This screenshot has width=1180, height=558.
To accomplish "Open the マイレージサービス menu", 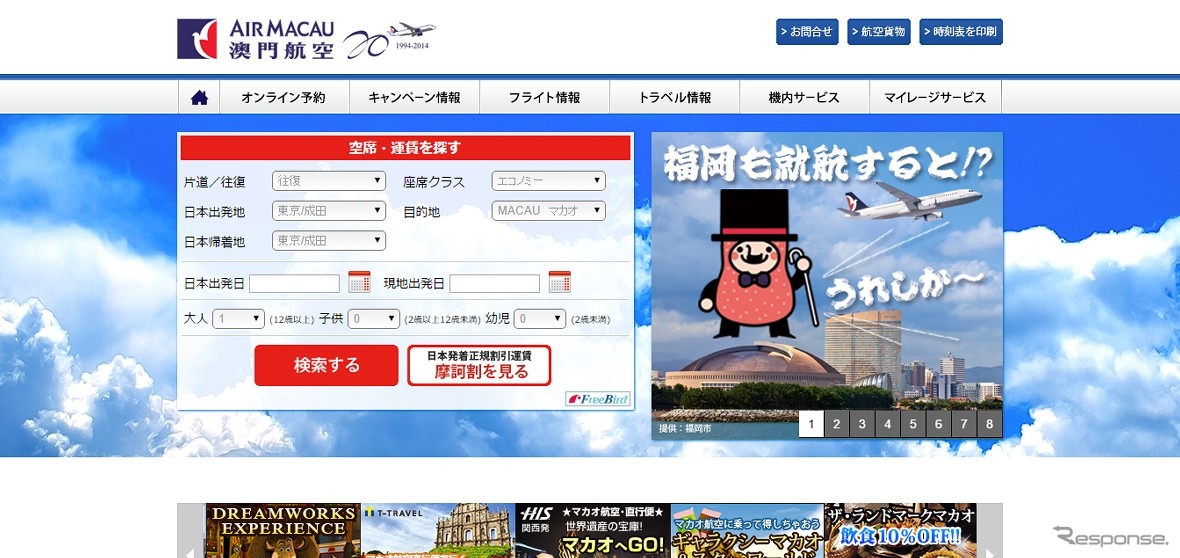I will (935, 97).
